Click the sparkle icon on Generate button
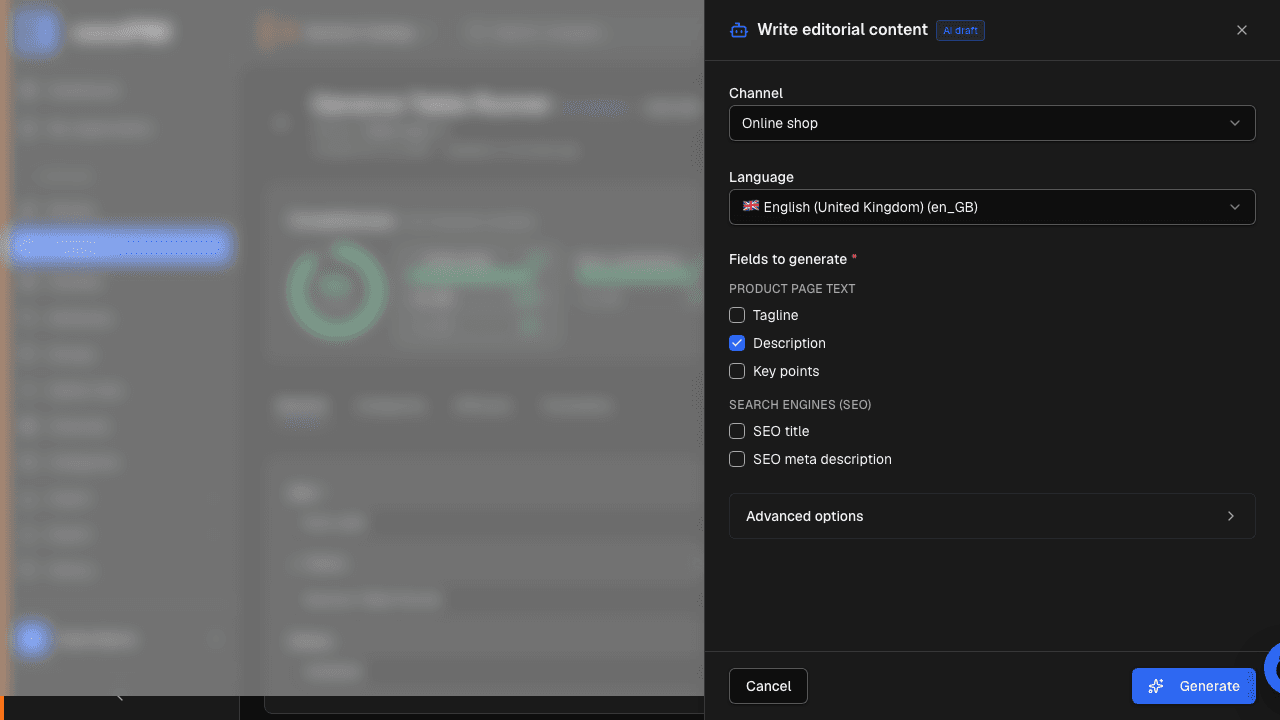Viewport: 1280px width, 720px height. pyautogui.click(x=1156, y=686)
